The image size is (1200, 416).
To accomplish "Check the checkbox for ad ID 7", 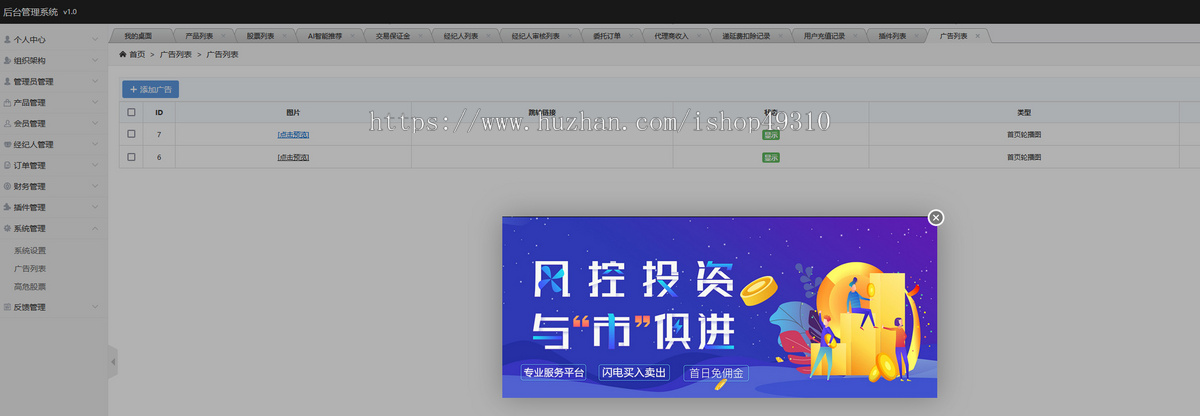I will point(131,134).
